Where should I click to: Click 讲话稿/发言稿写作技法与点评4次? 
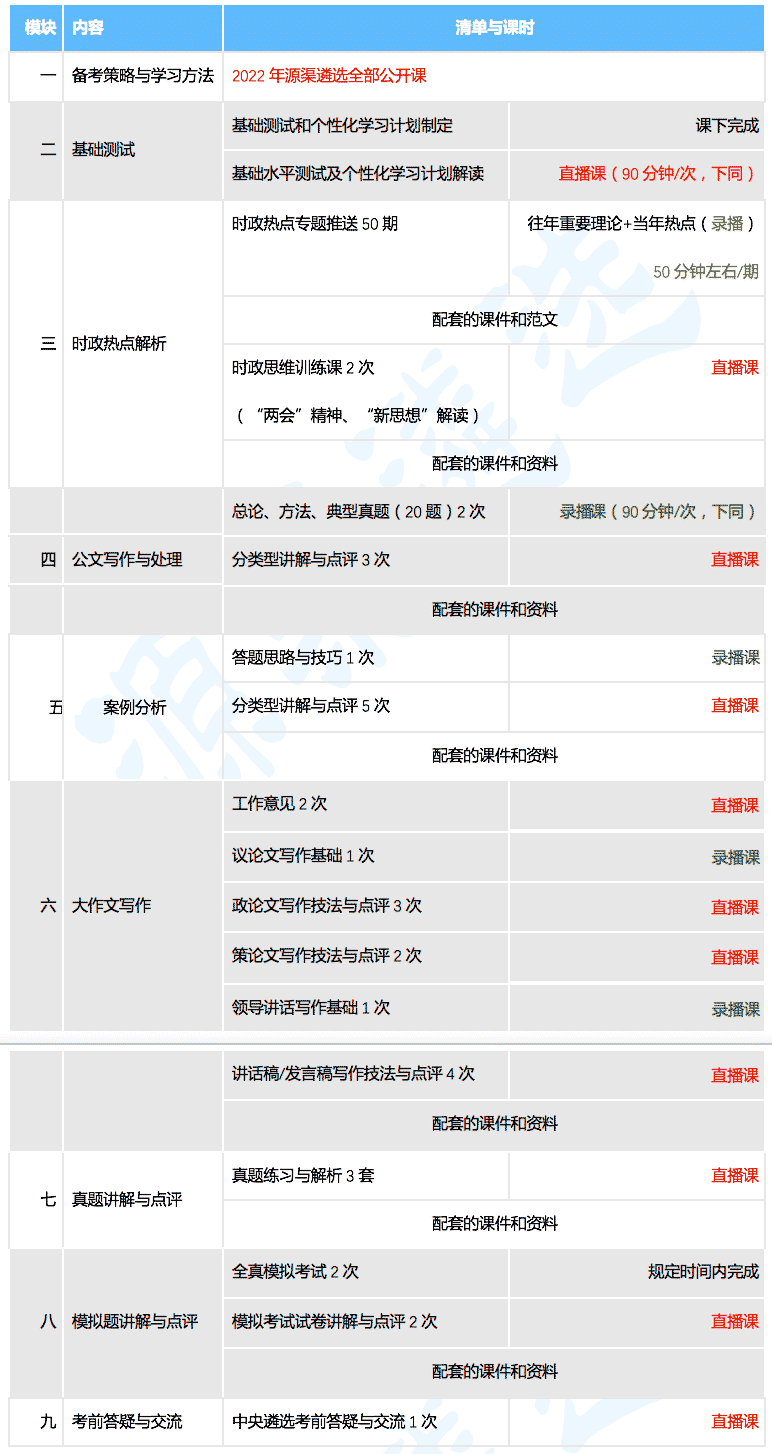pos(353,1074)
